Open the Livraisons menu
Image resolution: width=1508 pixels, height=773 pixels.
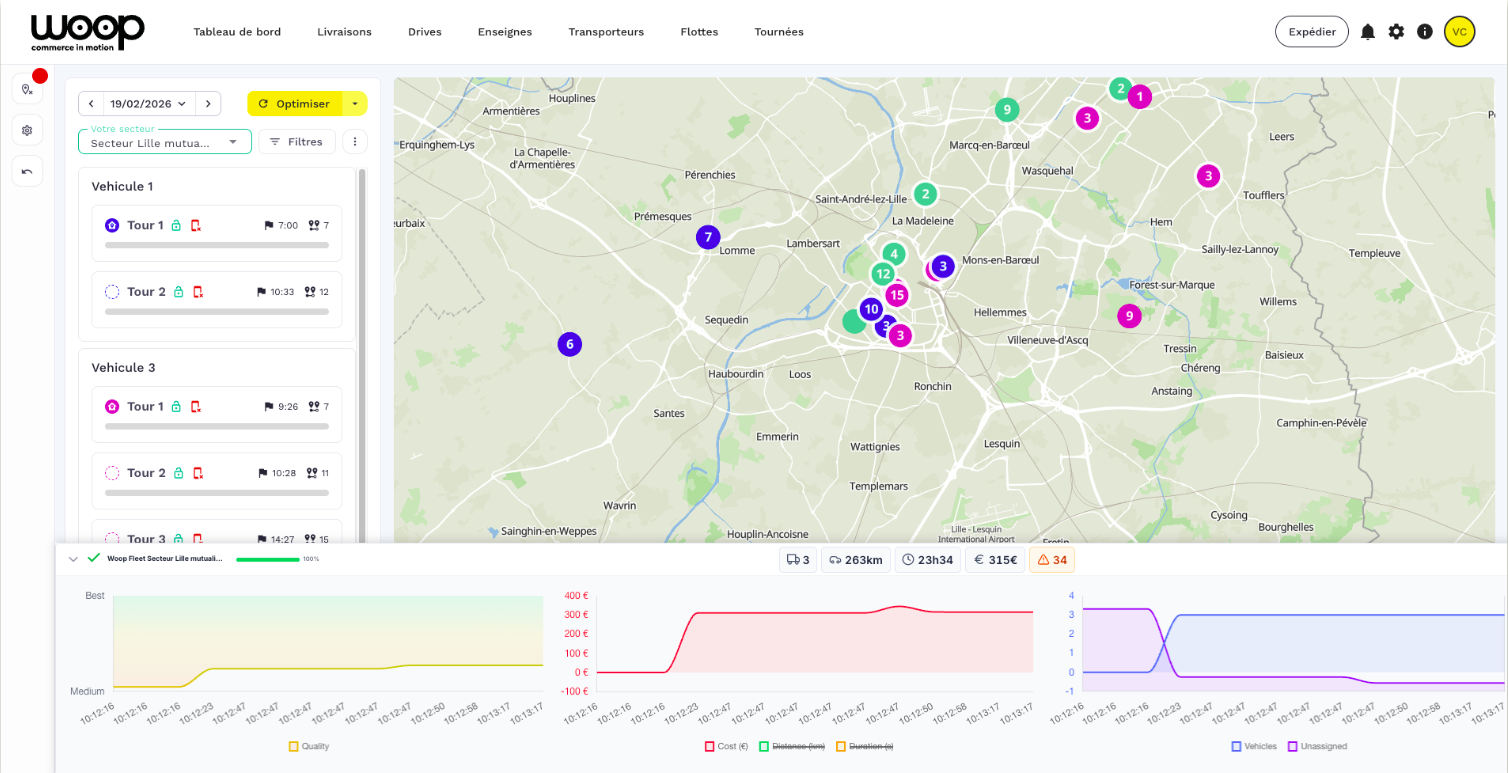pyautogui.click(x=344, y=32)
